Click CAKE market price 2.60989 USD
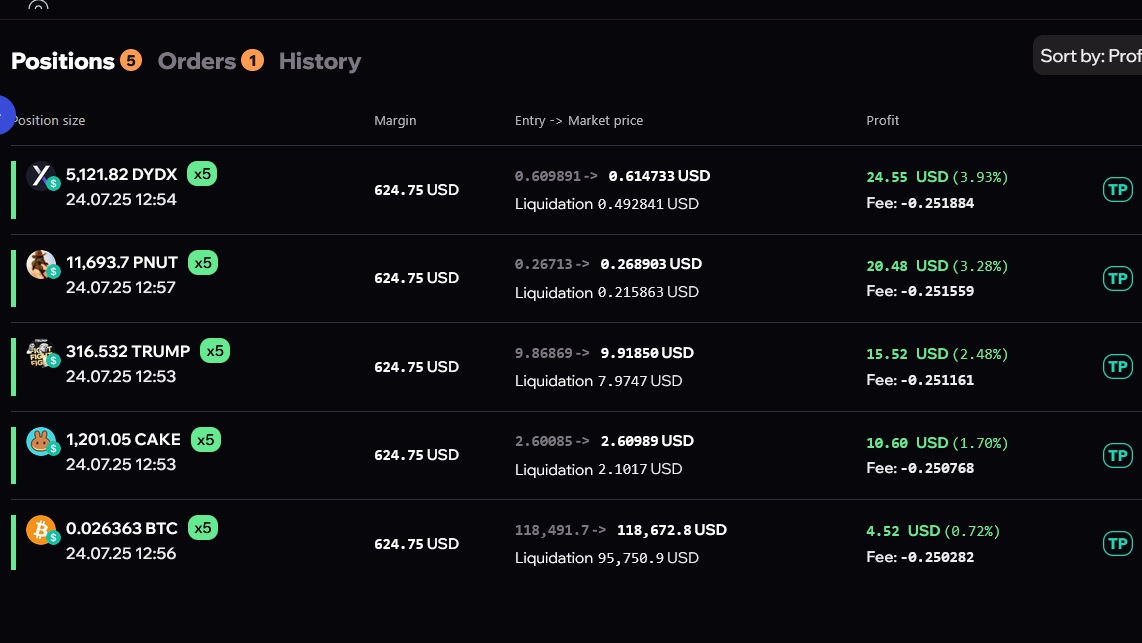Screen dimensions: 1142x643 point(647,441)
